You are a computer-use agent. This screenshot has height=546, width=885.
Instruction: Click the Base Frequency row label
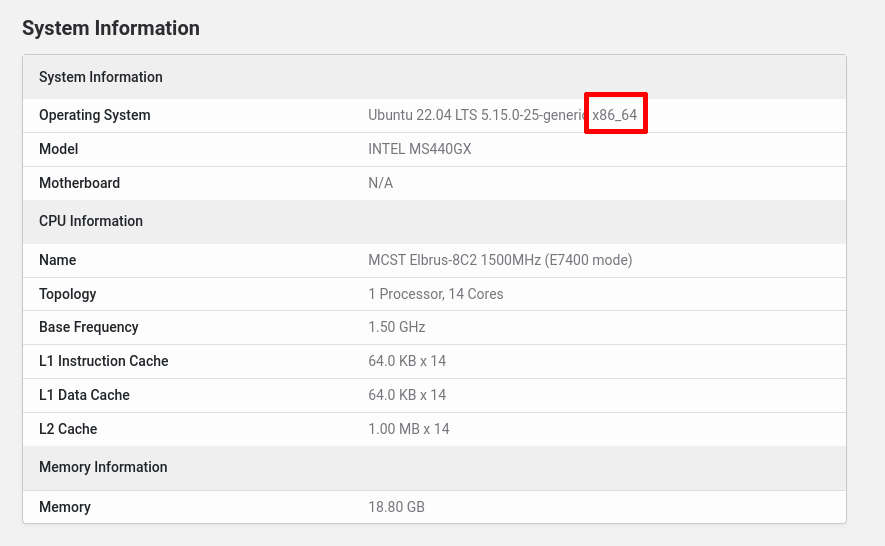[x=89, y=327]
